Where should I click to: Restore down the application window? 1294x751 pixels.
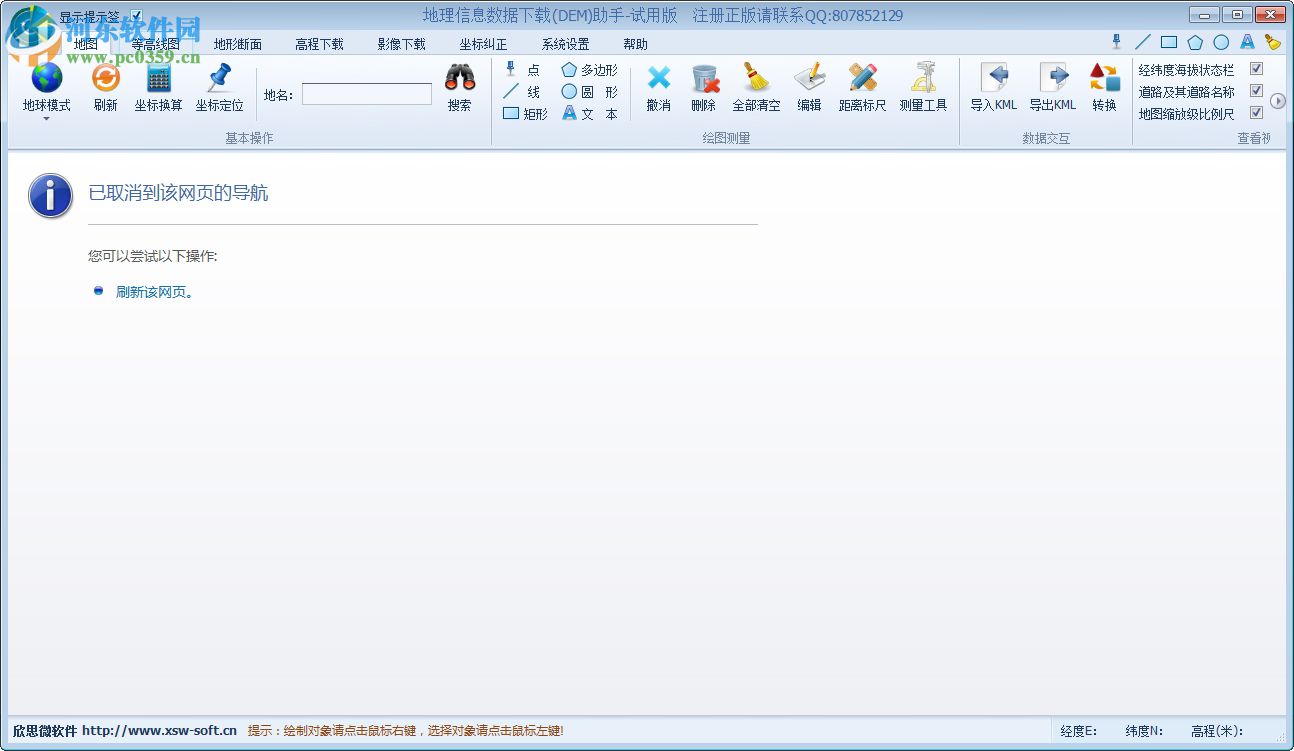[1237, 14]
